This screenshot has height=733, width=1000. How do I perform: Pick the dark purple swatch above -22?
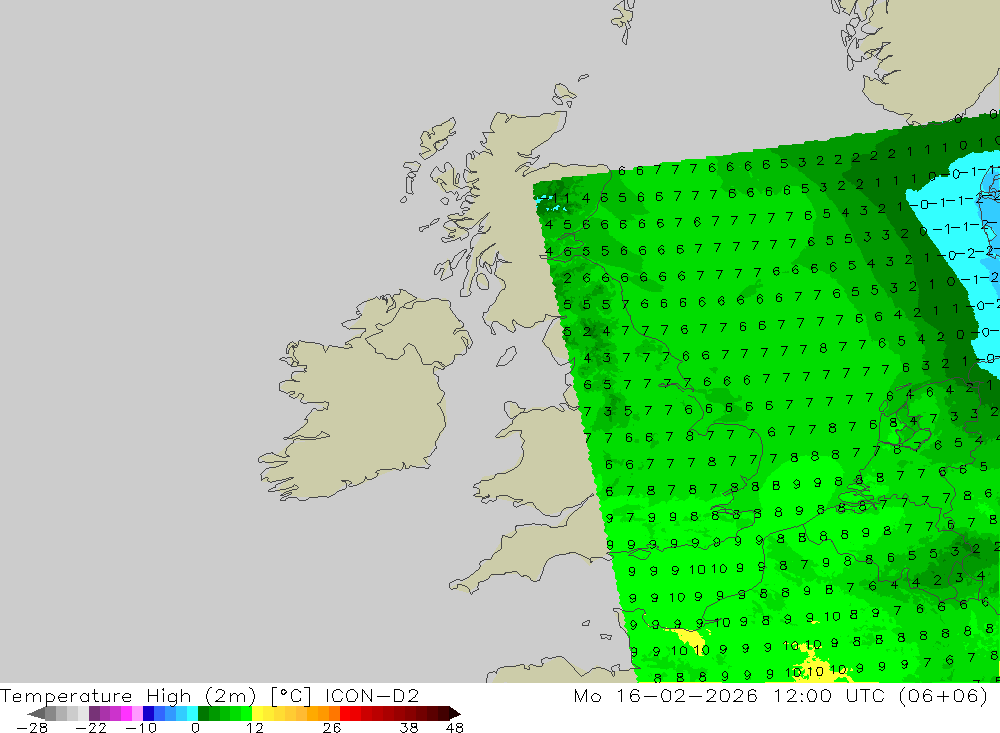94,713
